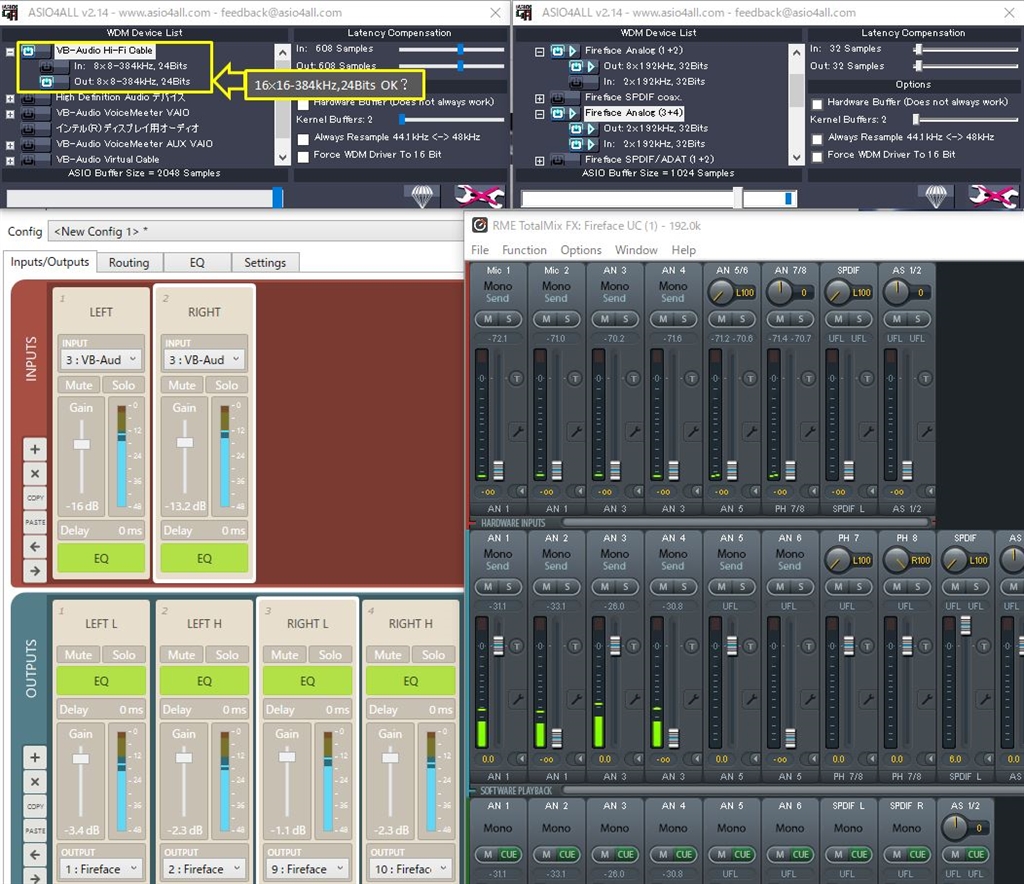Switch to the Routing tab
The width and height of the screenshot is (1024, 884).
[129, 263]
